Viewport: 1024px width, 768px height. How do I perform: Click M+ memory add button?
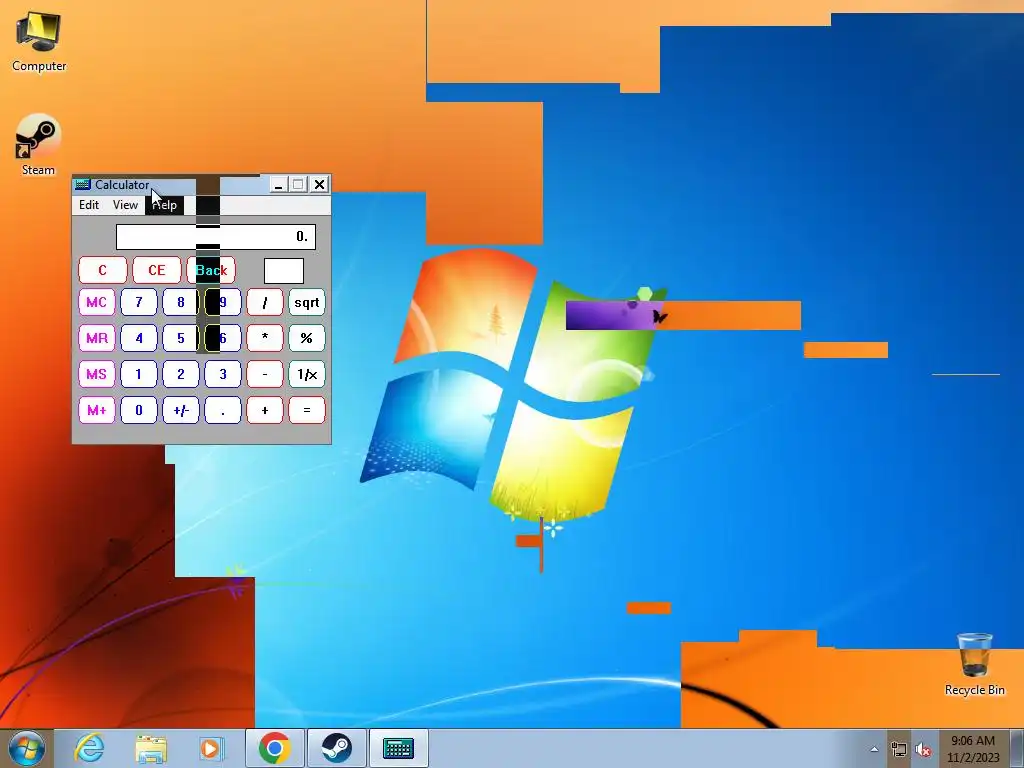coord(97,410)
